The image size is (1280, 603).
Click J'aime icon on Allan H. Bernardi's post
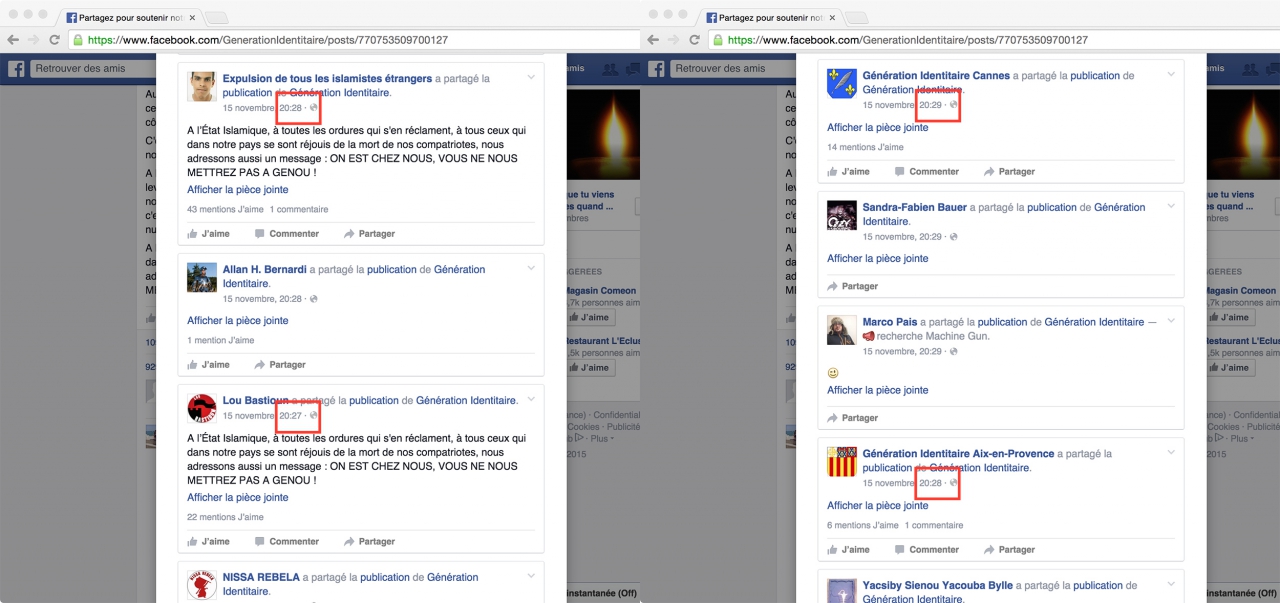tap(193, 365)
